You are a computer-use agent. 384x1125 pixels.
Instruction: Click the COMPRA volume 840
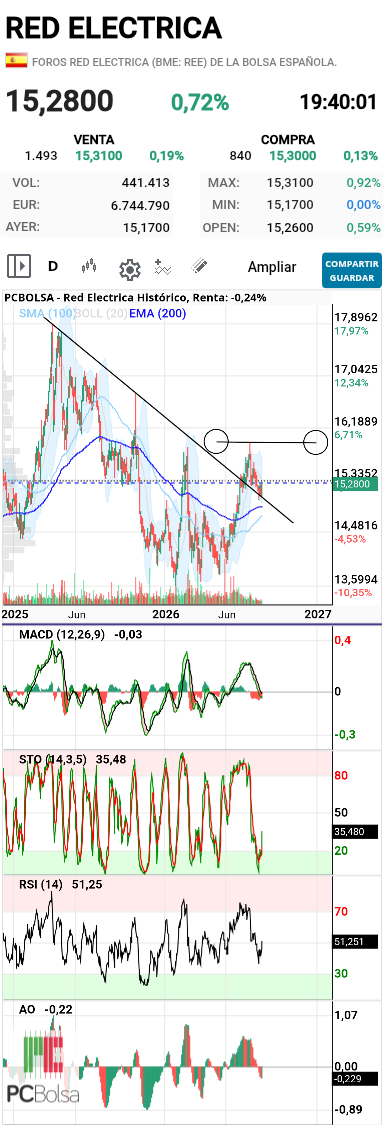tap(240, 156)
